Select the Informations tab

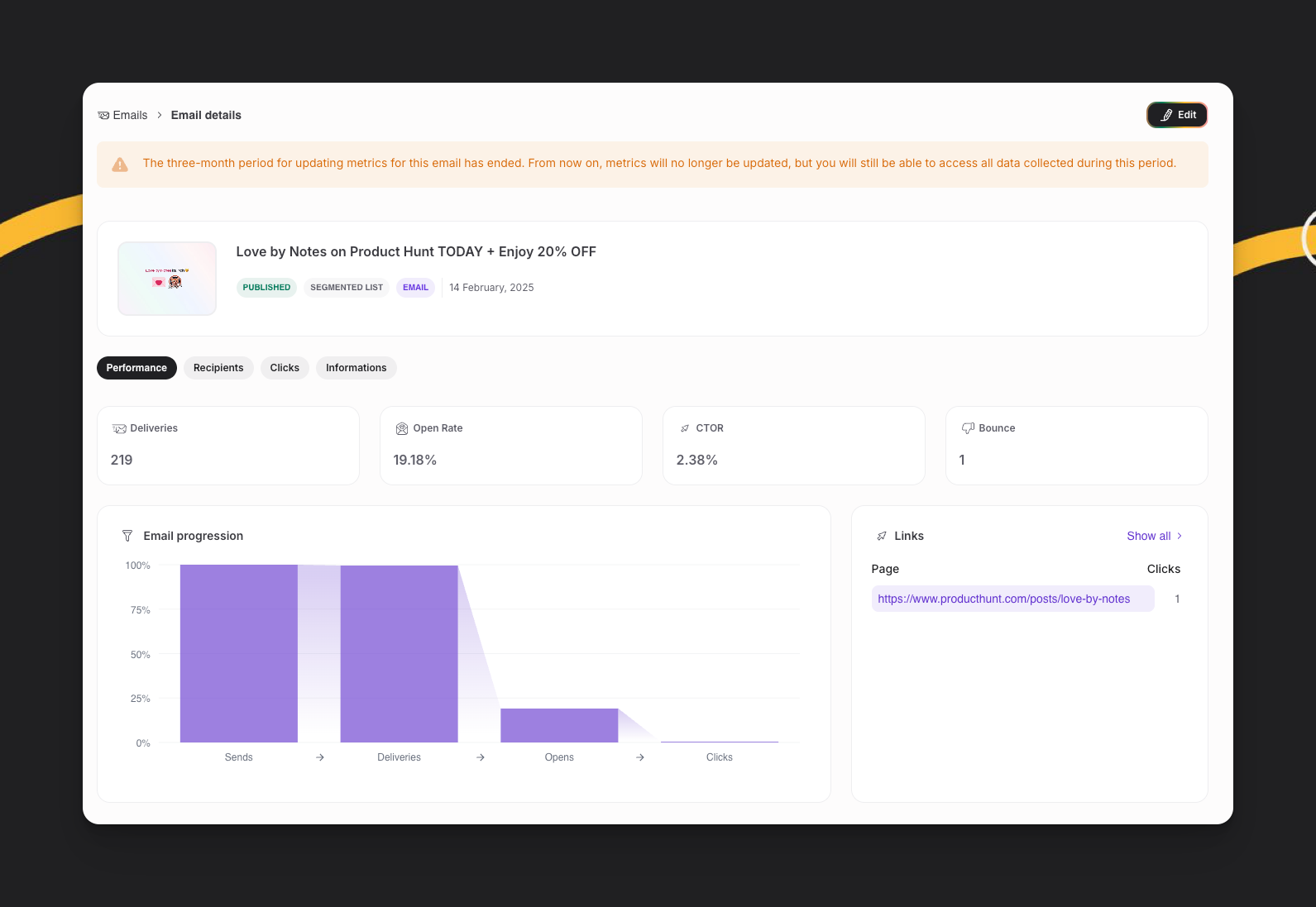pyautogui.click(x=356, y=368)
